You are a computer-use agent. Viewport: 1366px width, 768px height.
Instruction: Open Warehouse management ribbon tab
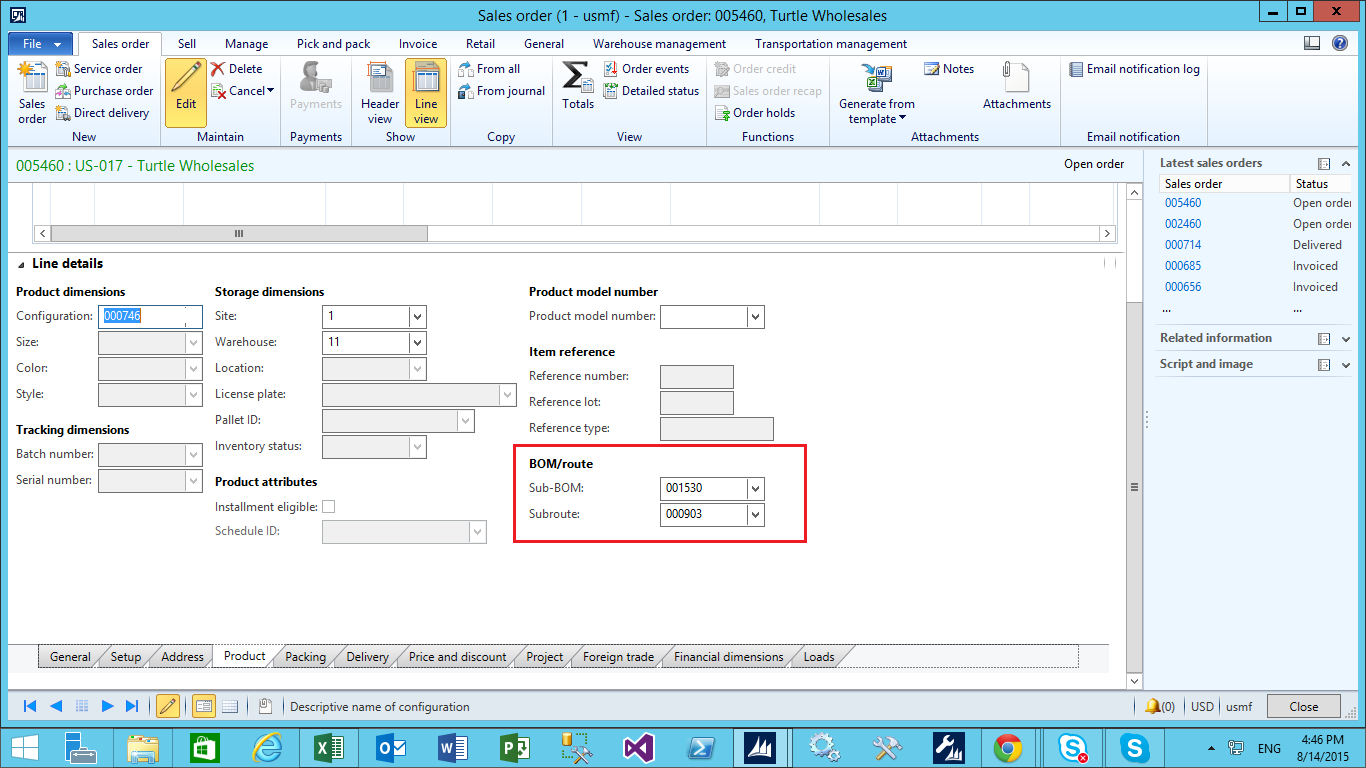pos(659,44)
